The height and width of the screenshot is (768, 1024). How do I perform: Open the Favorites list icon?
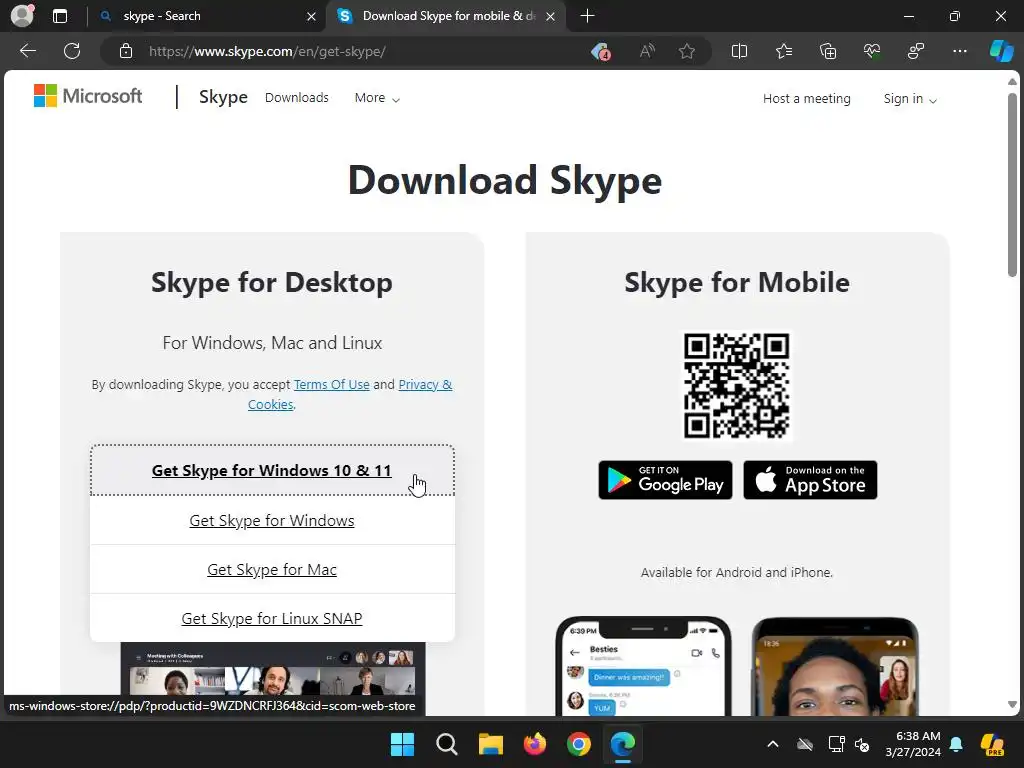(x=784, y=51)
